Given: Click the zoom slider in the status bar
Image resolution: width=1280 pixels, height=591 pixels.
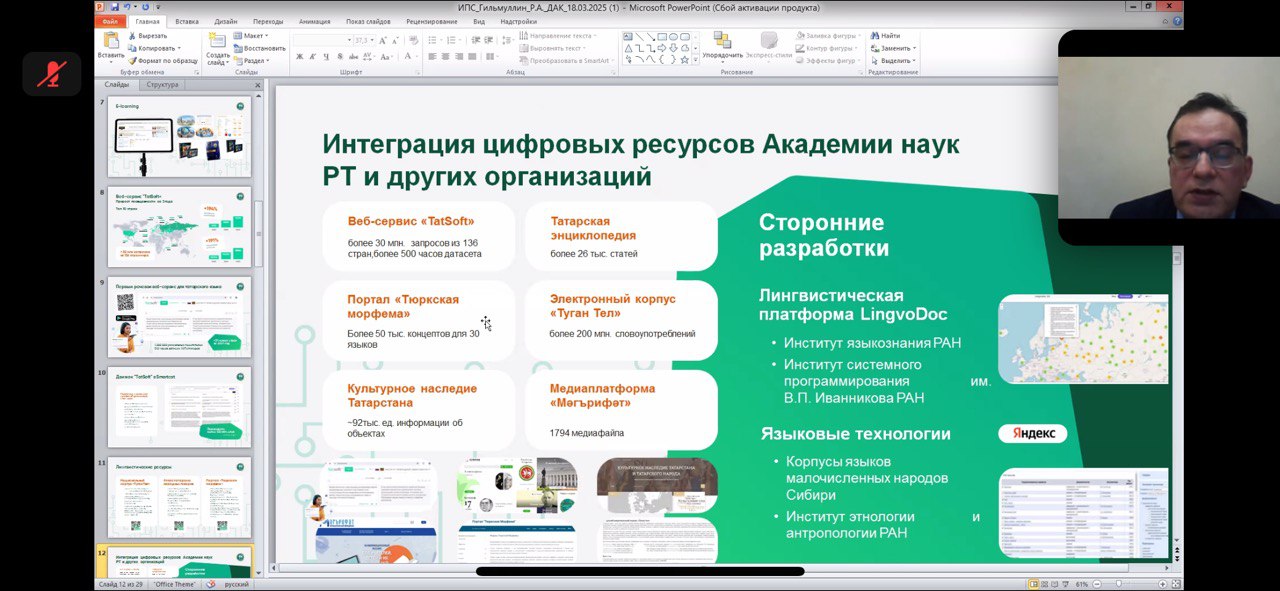Looking at the screenshot, I should tap(1119, 584).
